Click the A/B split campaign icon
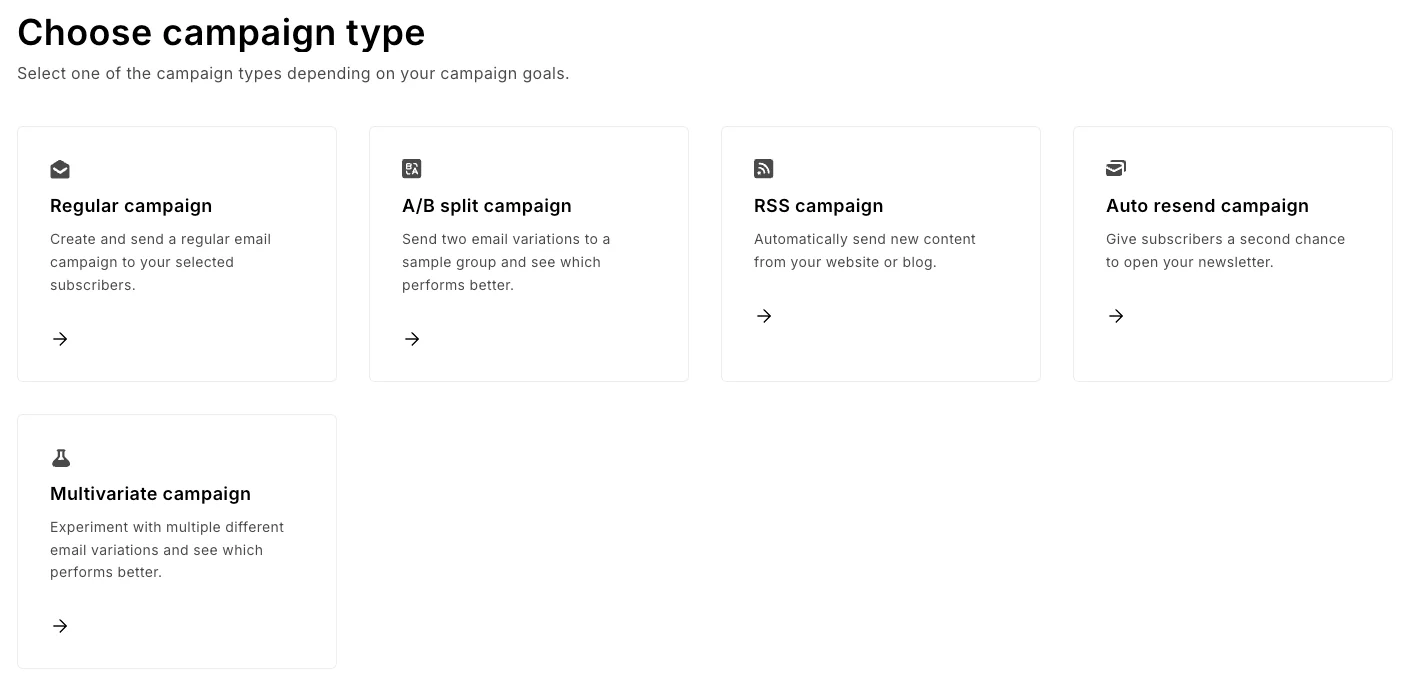This screenshot has height=679, width=1412. [412, 169]
